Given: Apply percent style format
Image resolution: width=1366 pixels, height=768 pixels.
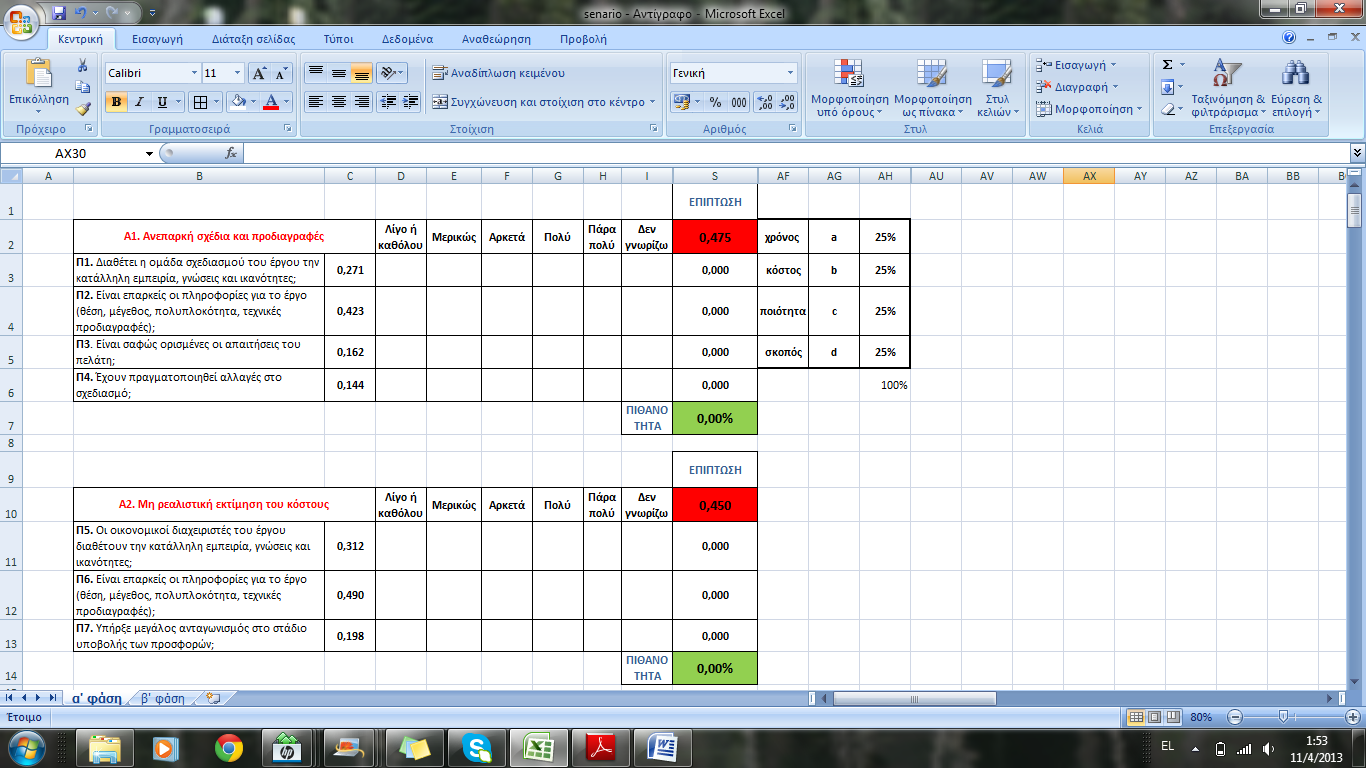Looking at the screenshot, I should point(715,102).
